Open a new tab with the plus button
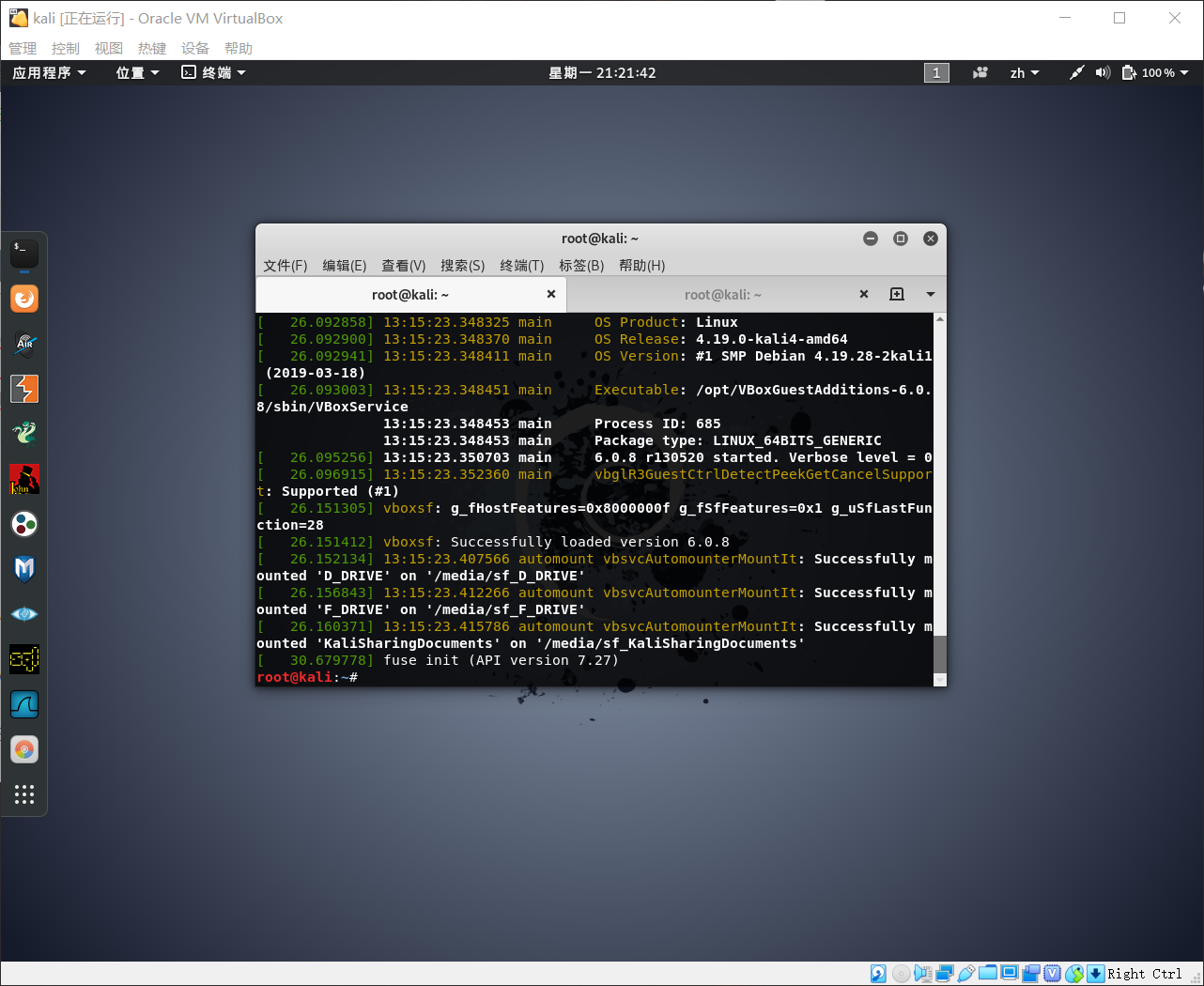The height and width of the screenshot is (986, 1204). tap(897, 294)
